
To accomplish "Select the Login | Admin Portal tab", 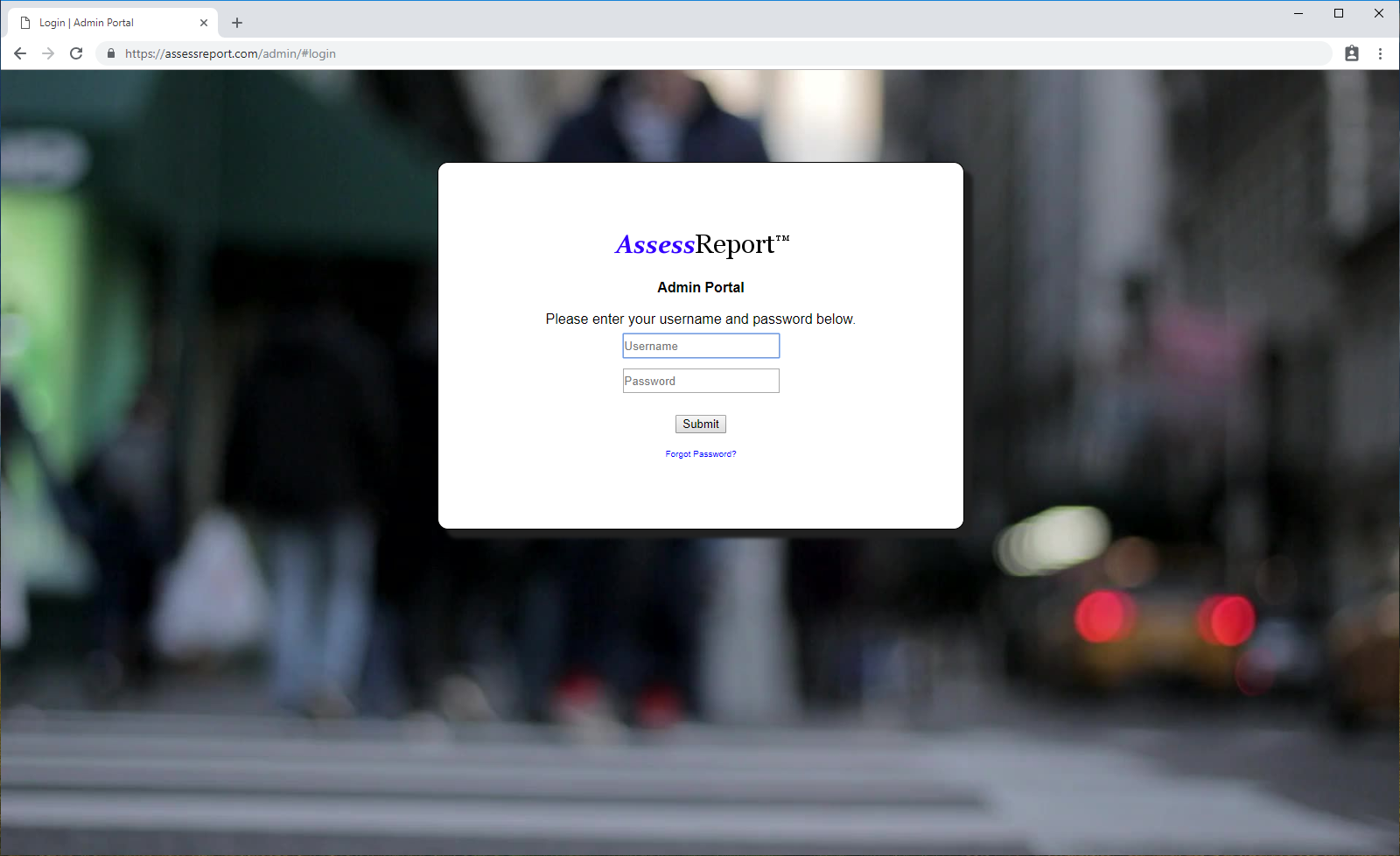I will pyautogui.click(x=112, y=23).
